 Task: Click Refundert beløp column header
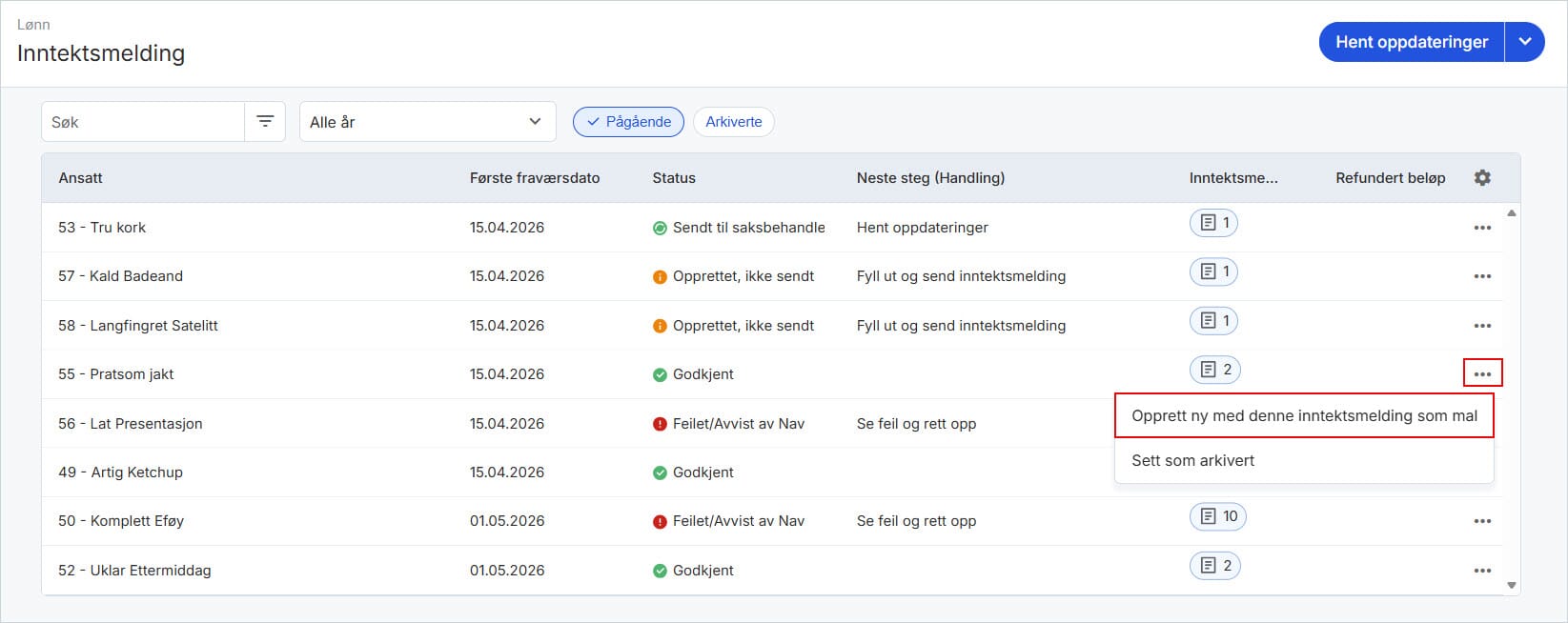[1390, 178]
